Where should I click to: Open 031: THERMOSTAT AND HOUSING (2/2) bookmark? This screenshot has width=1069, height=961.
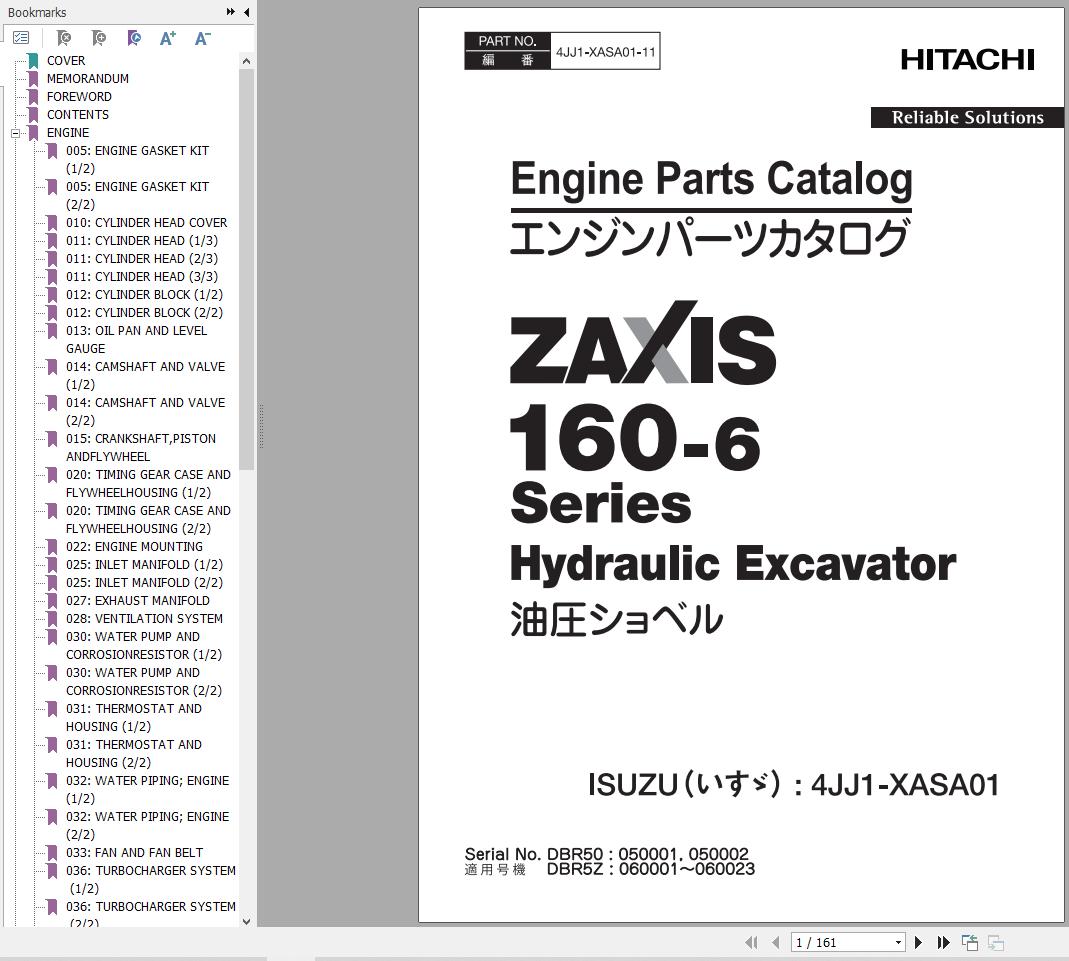coord(134,754)
